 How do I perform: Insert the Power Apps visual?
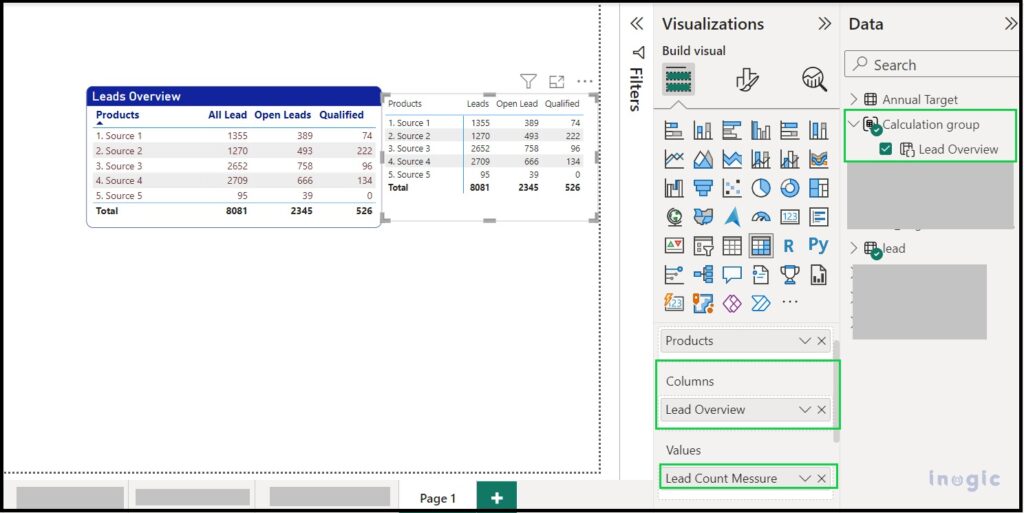[x=731, y=303]
